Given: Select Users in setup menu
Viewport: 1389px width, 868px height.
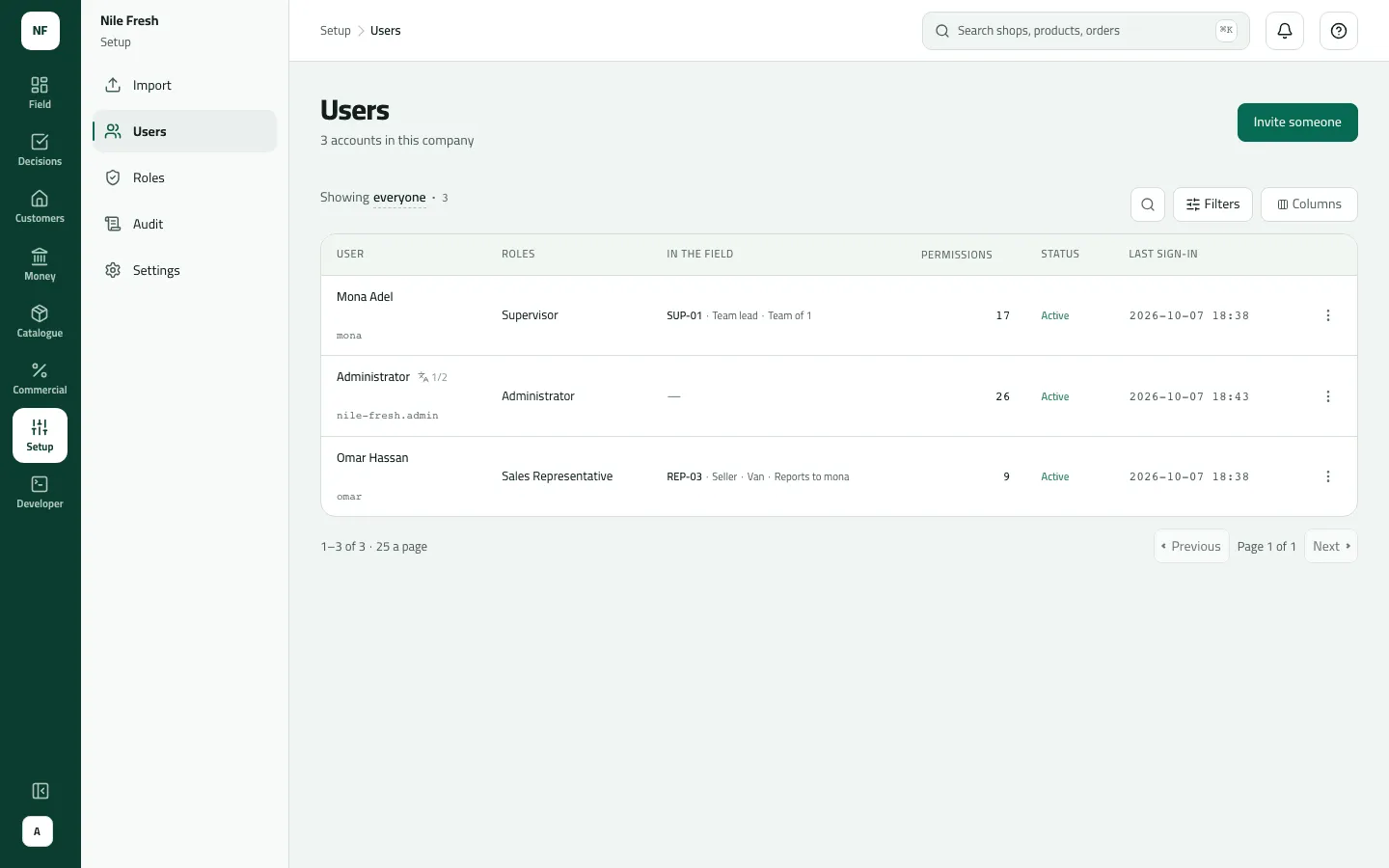Looking at the screenshot, I should tap(185, 131).
